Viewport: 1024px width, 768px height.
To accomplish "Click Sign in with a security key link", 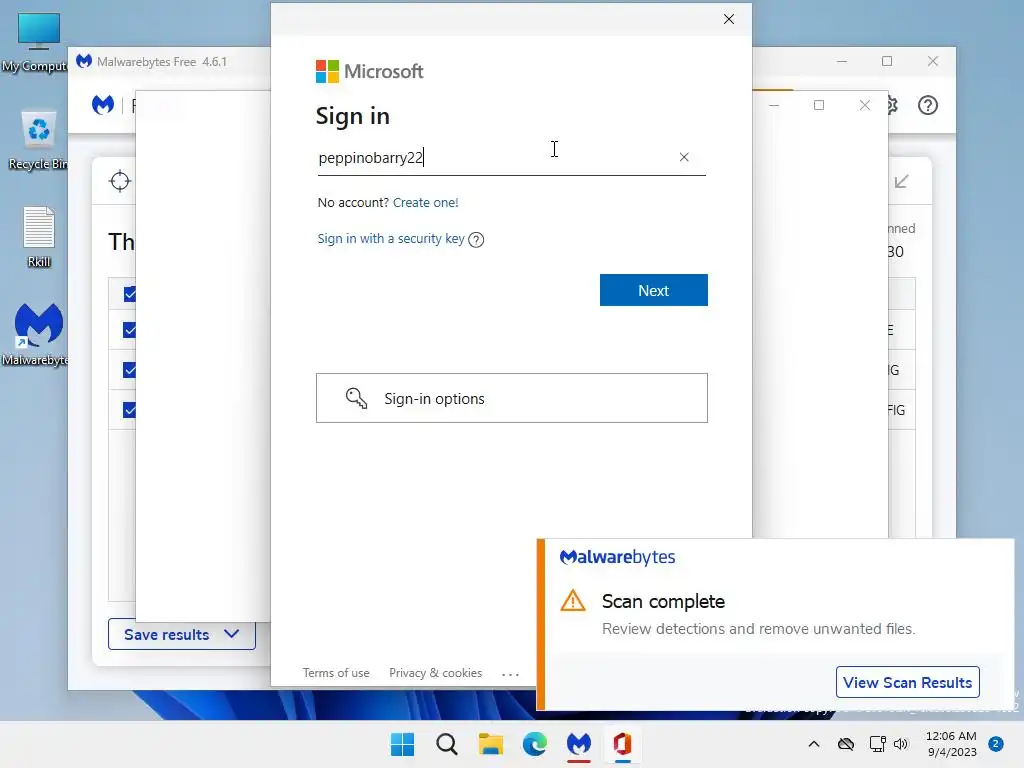I will (391, 239).
